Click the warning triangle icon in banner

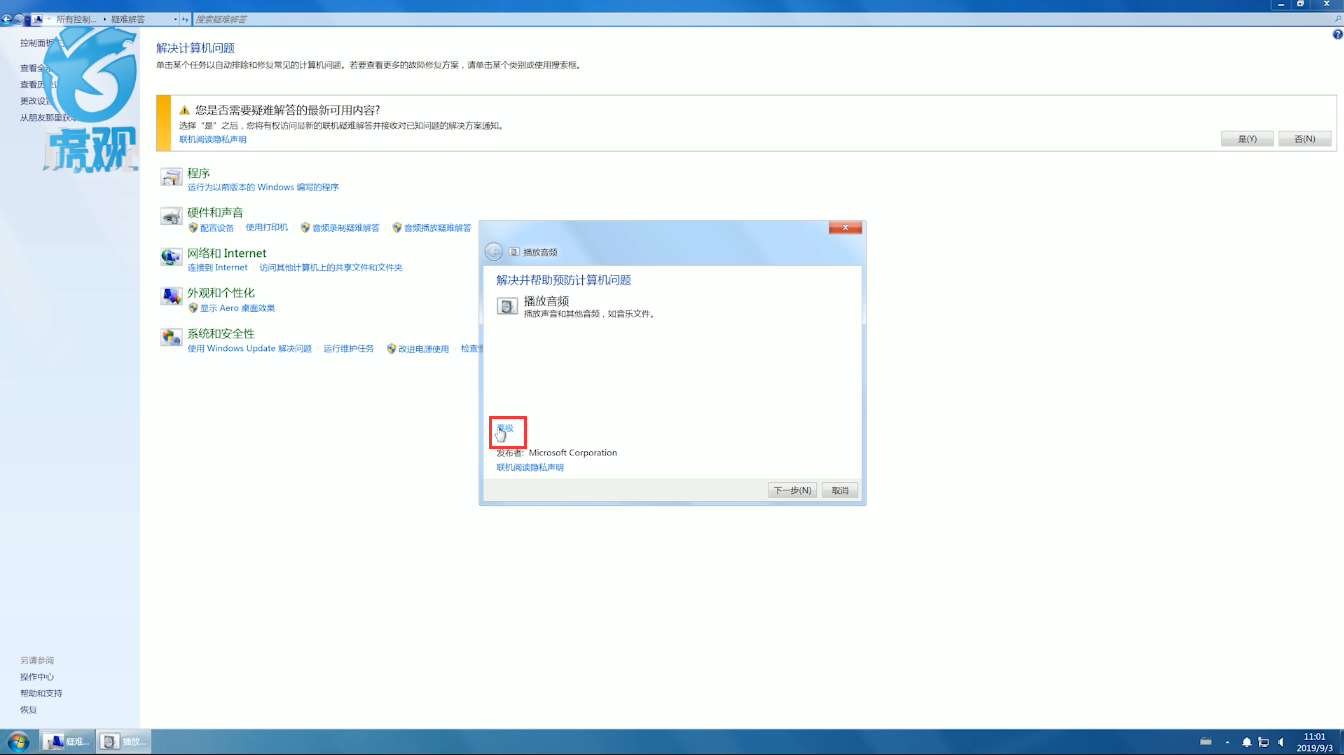[x=184, y=110]
